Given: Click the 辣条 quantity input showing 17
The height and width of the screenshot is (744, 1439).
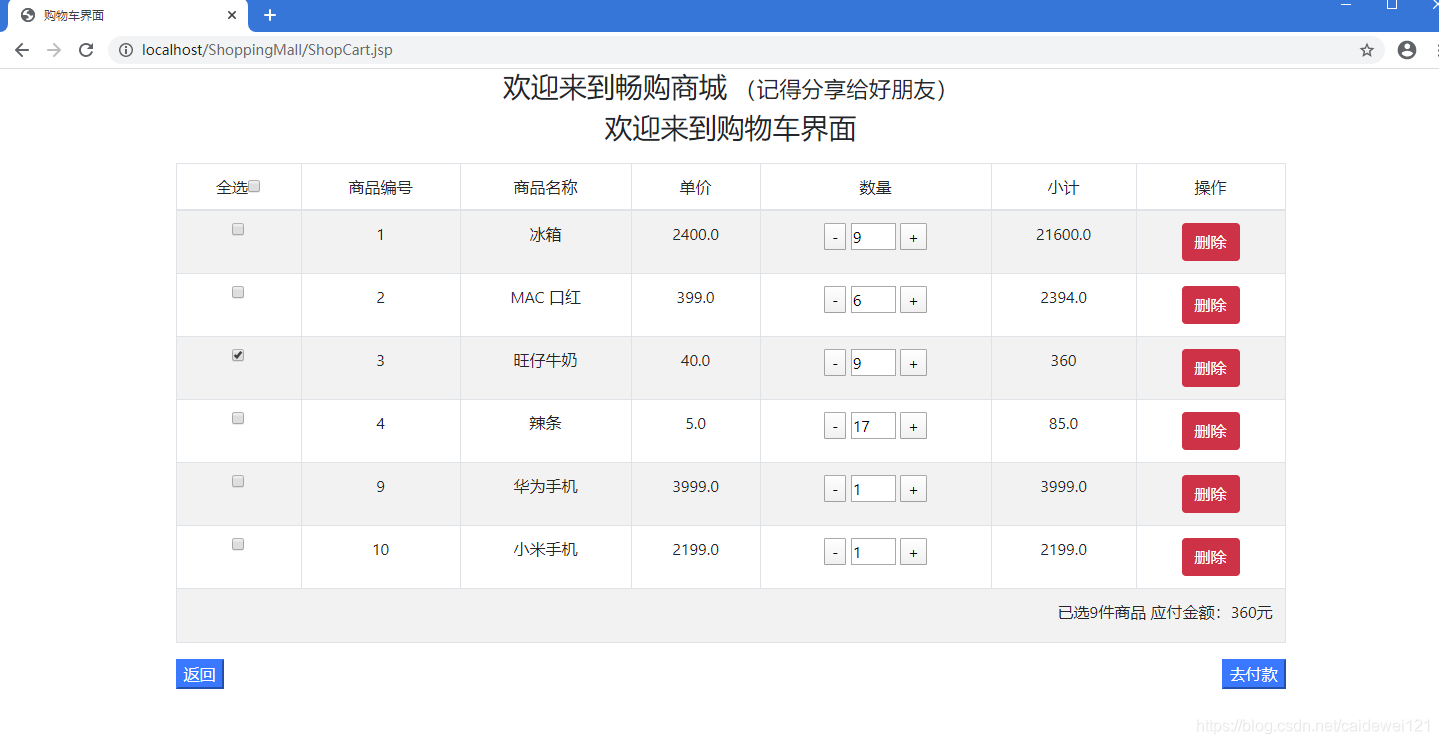Looking at the screenshot, I should coord(873,426).
